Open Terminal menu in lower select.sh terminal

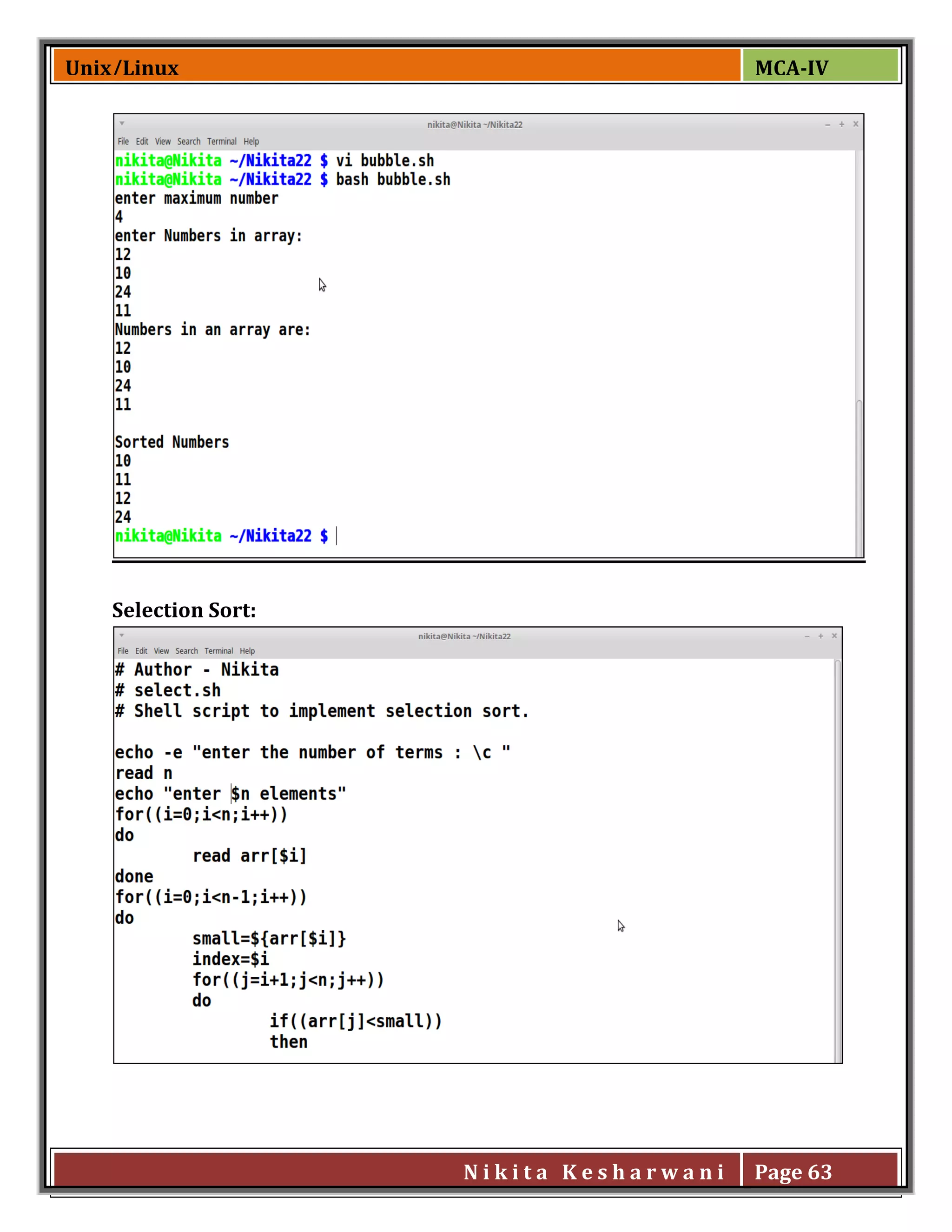click(x=218, y=651)
